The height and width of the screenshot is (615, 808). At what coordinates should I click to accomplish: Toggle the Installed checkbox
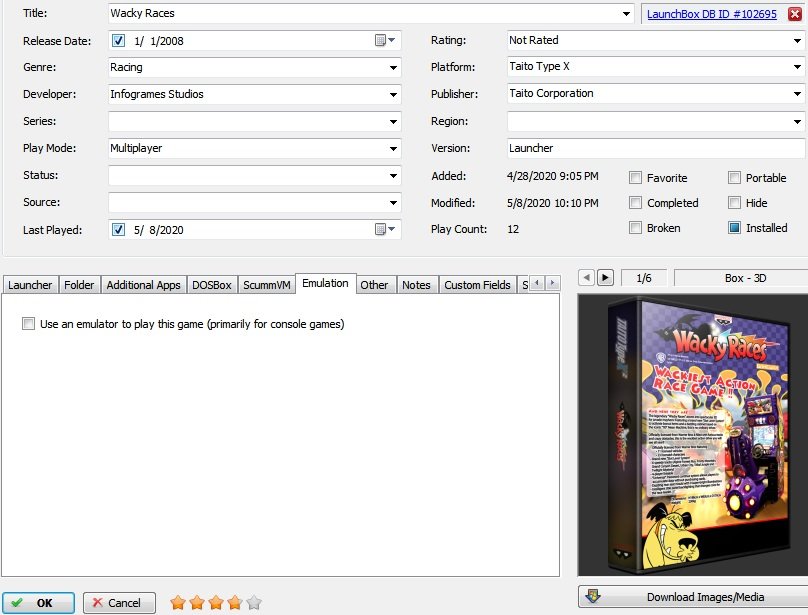pyautogui.click(x=734, y=227)
